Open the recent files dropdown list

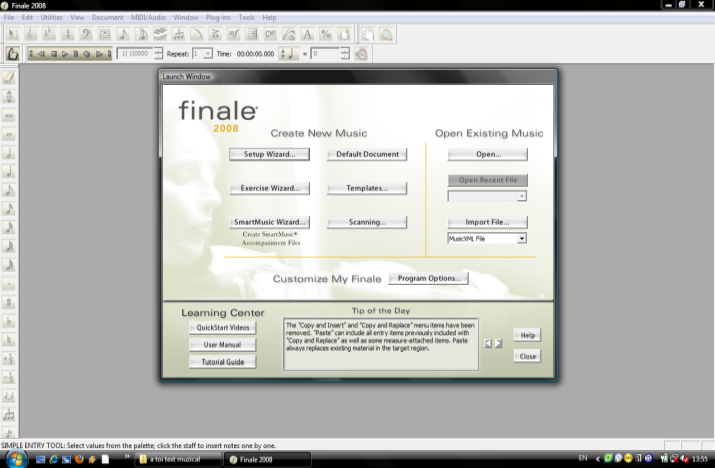click(522, 196)
